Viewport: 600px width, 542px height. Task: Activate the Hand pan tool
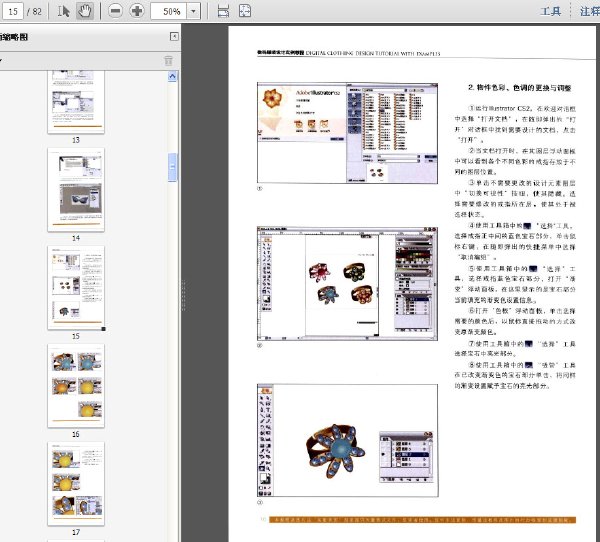[x=85, y=11]
